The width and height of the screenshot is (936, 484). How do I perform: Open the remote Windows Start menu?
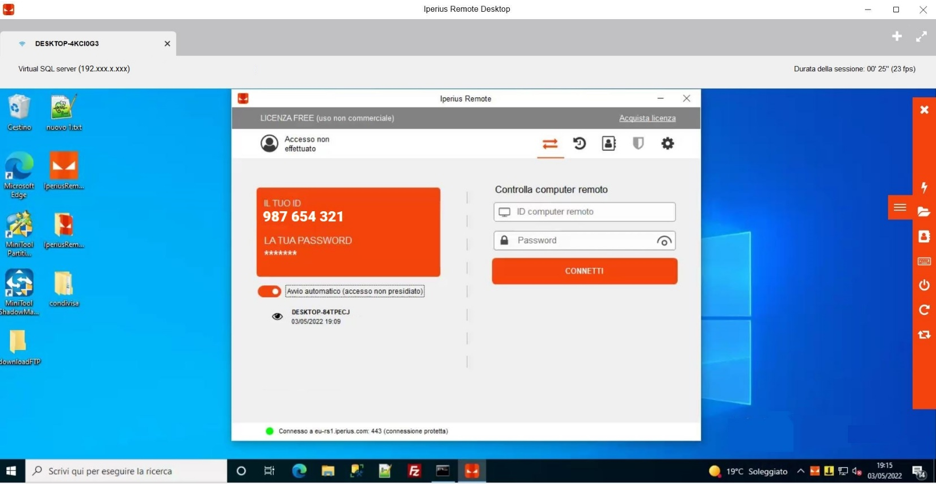tap(11, 471)
